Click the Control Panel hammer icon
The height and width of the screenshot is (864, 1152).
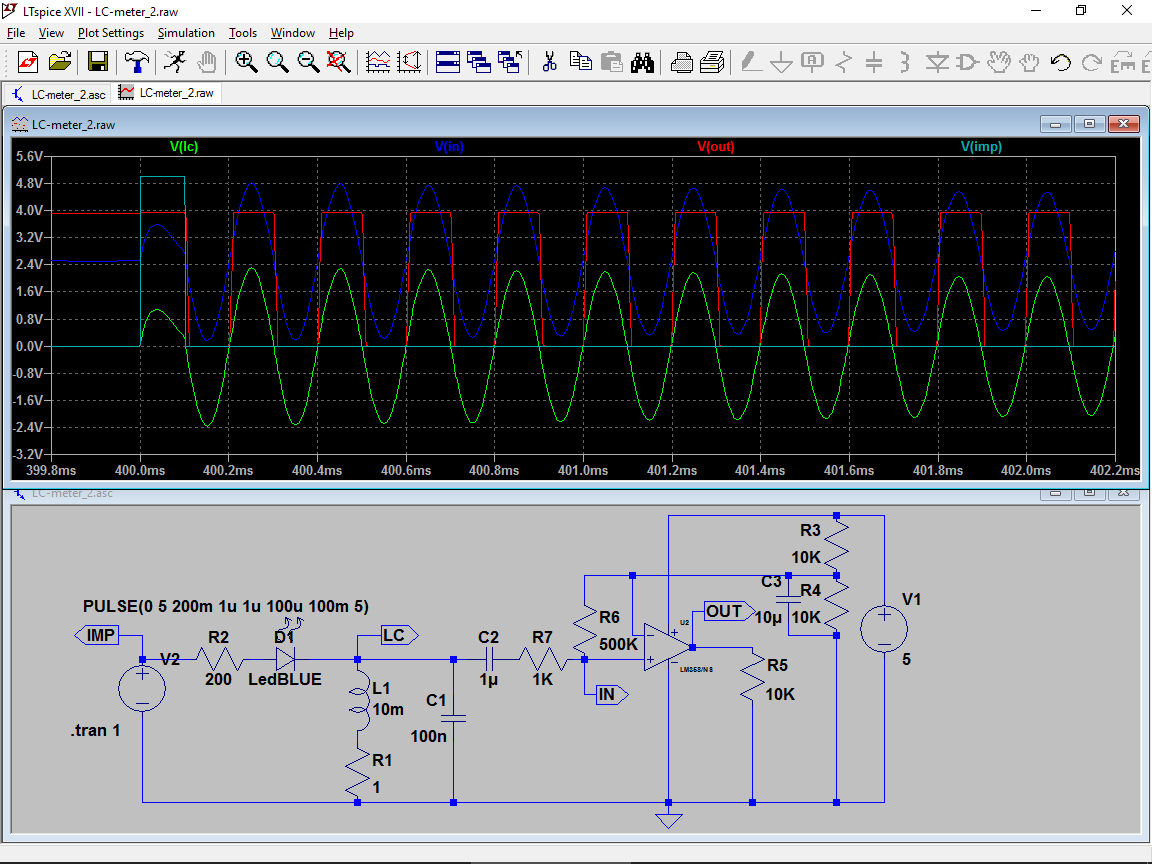coord(137,63)
